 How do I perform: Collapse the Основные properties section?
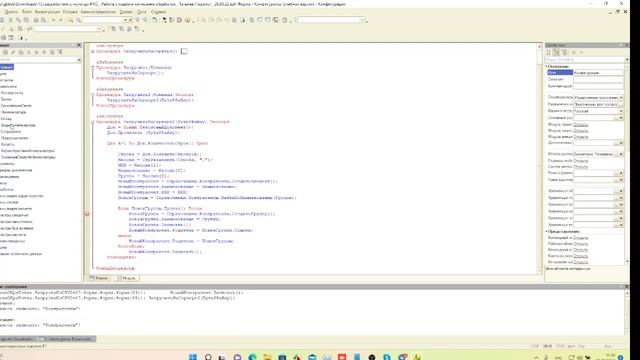pyautogui.click(x=547, y=66)
